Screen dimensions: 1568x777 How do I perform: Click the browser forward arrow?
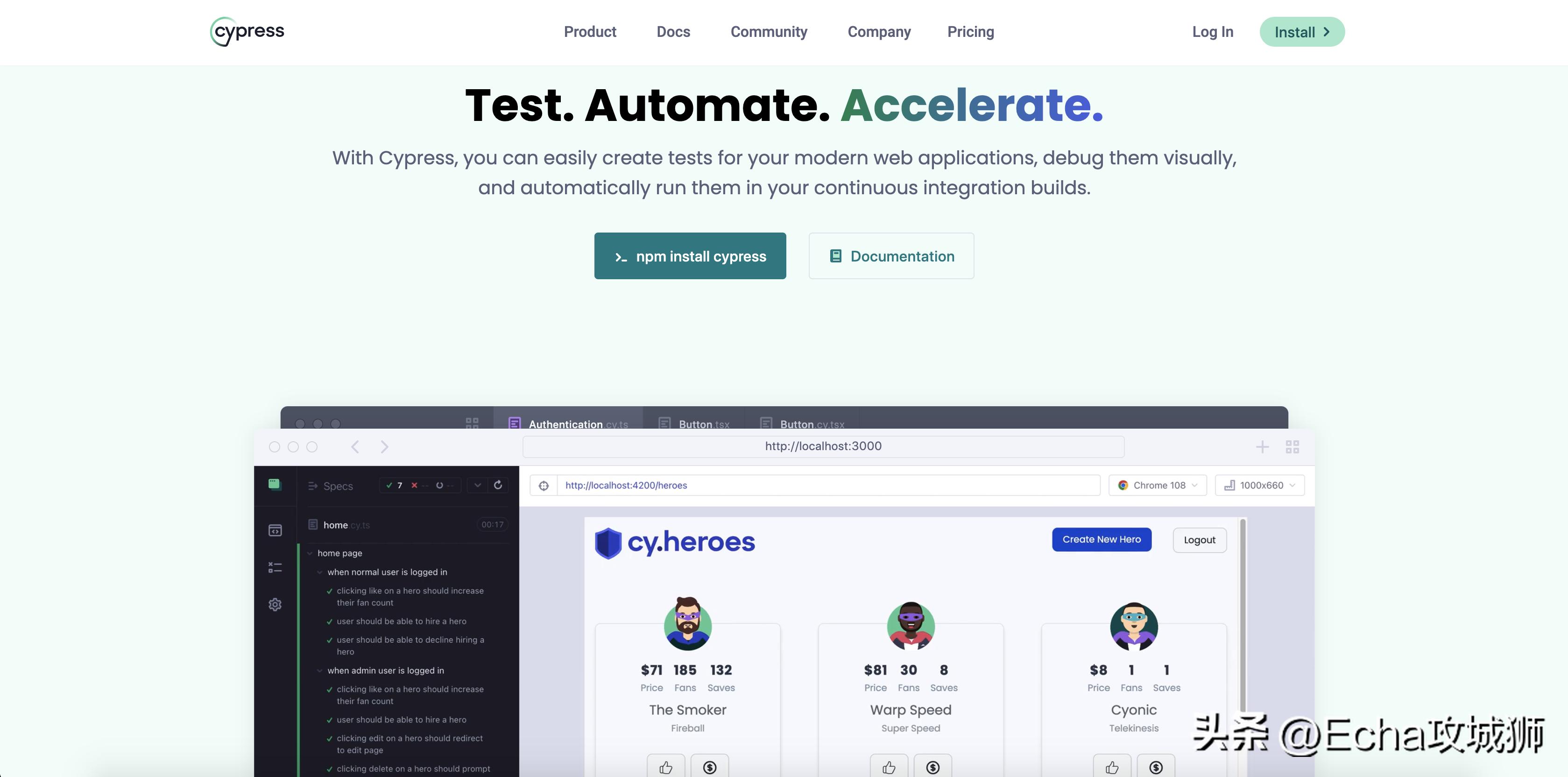(384, 447)
